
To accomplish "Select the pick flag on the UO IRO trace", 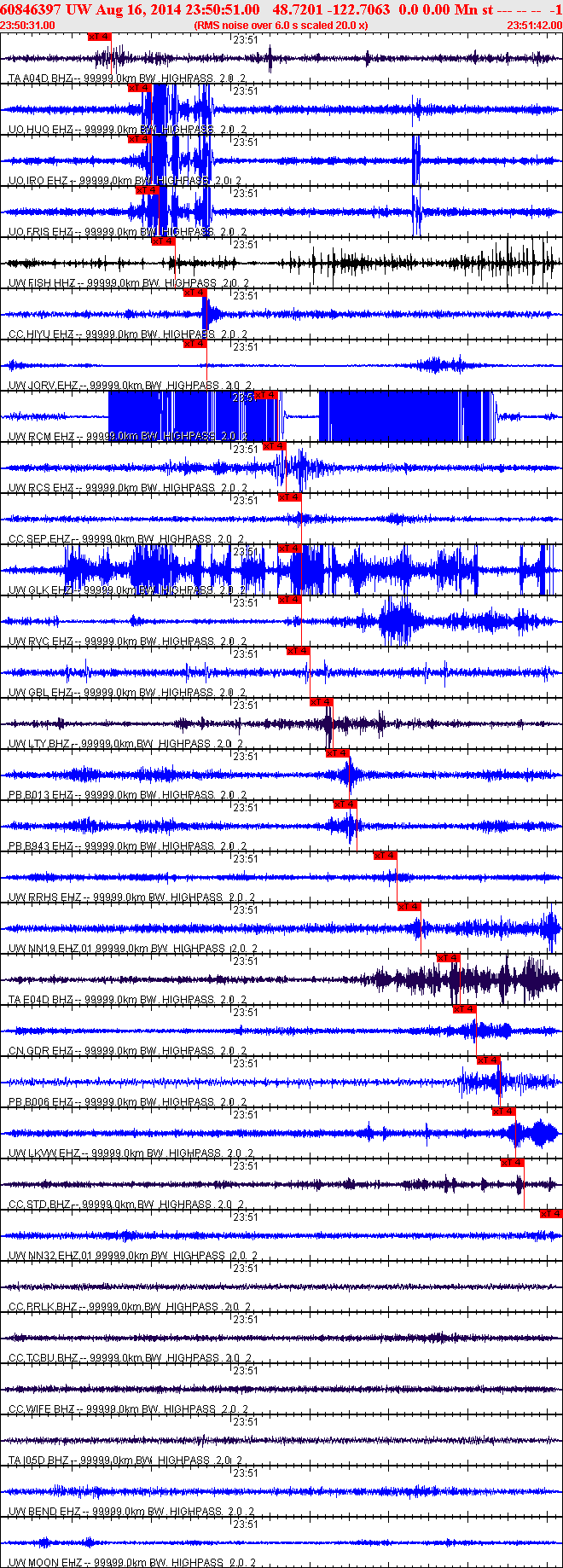I will tap(140, 139).
